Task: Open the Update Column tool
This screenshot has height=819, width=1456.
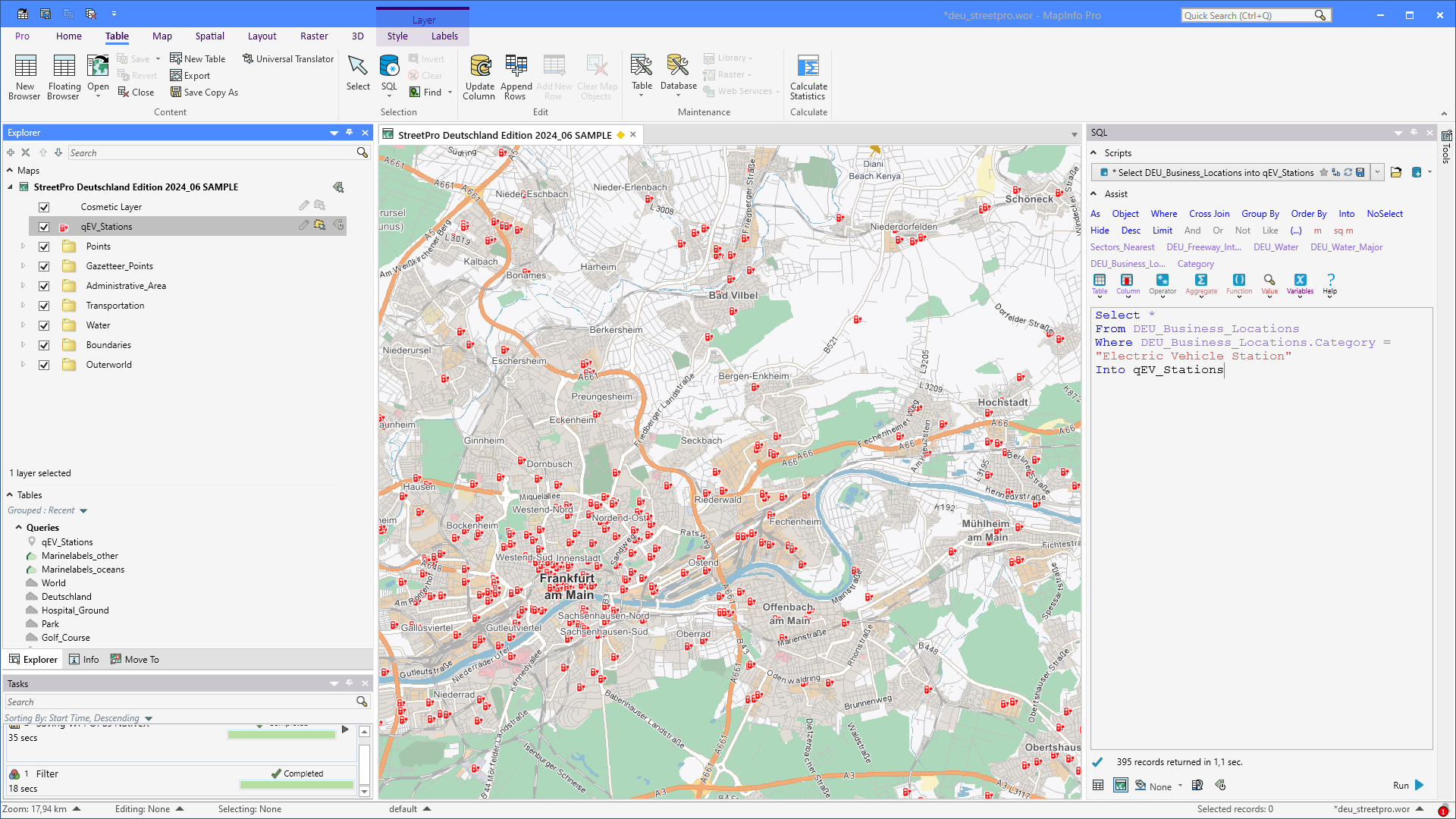Action: coord(479,76)
